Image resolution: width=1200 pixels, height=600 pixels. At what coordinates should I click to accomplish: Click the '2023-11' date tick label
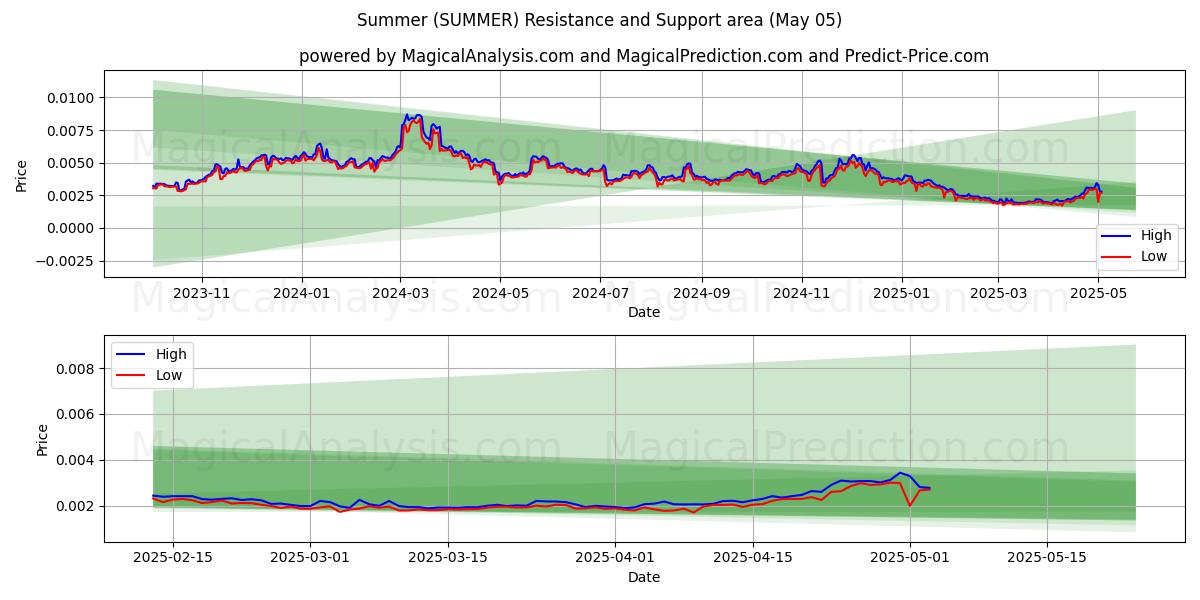[202, 292]
